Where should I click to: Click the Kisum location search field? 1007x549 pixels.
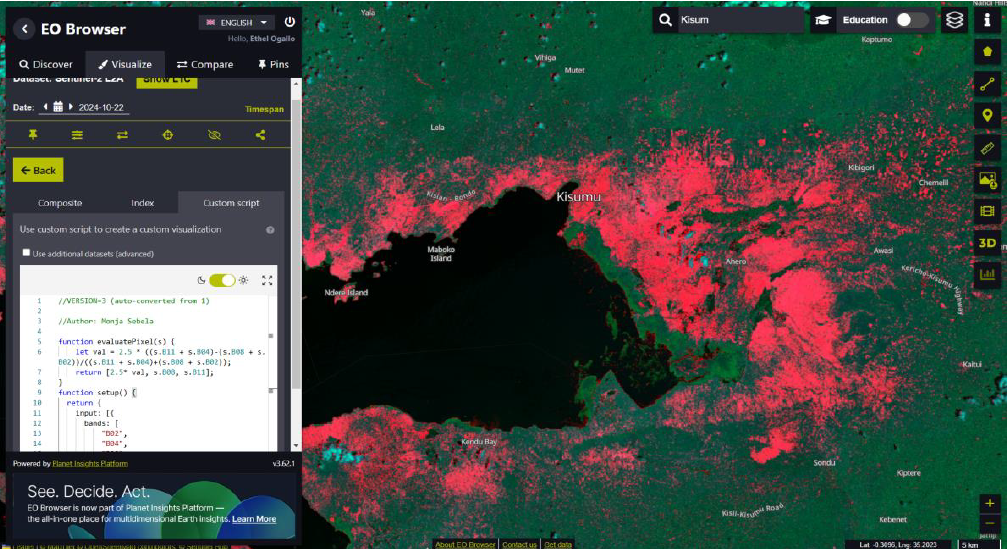tap(737, 20)
